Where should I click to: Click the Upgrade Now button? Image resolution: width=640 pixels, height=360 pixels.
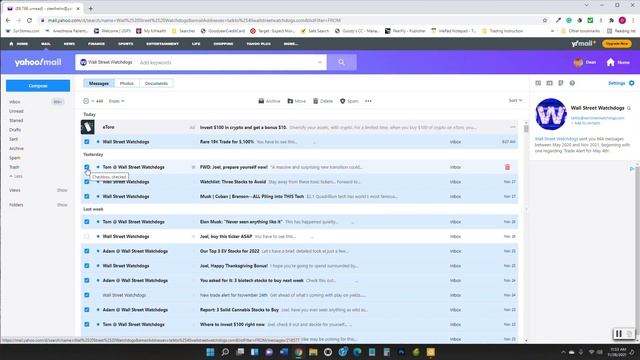(616, 44)
